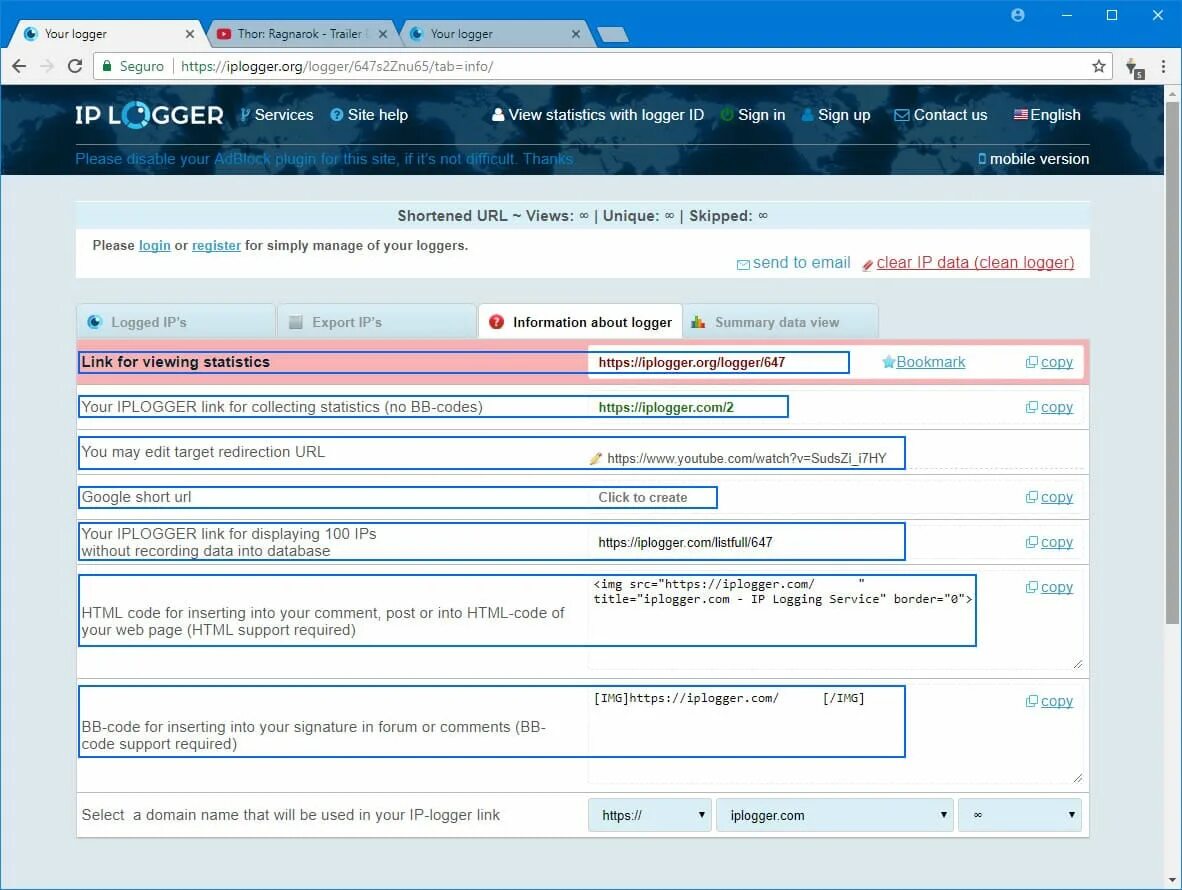Image resolution: width=1182 pixels, height=890 pixels.
Task: Copy the IPLOGGER collecting statistics link
Action: point(1049,408)
